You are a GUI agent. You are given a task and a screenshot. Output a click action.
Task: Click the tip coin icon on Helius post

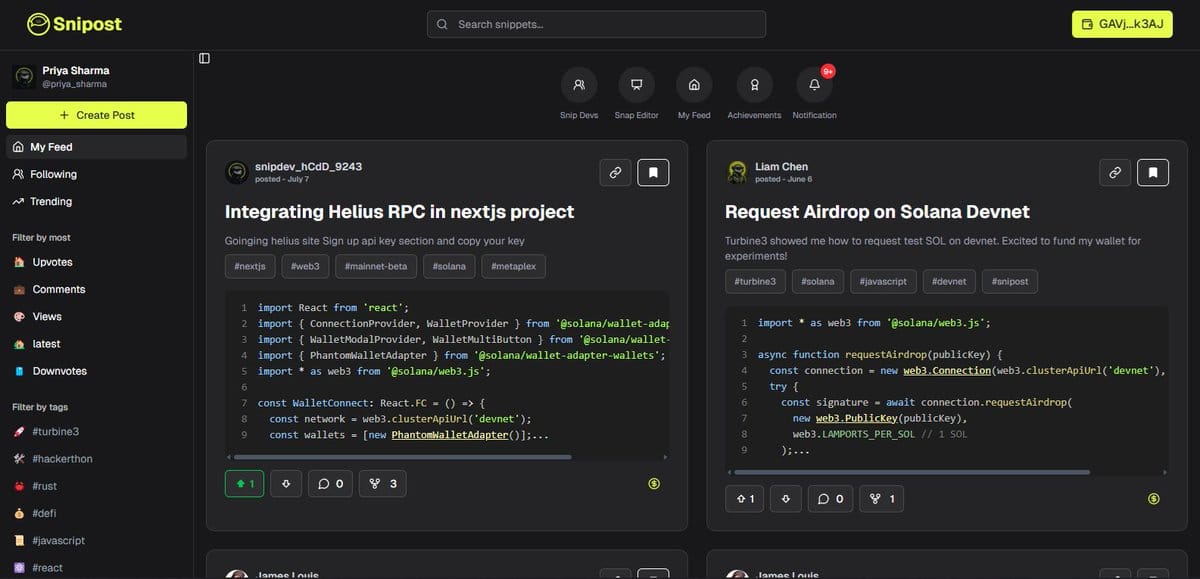(x=654, y=484)
